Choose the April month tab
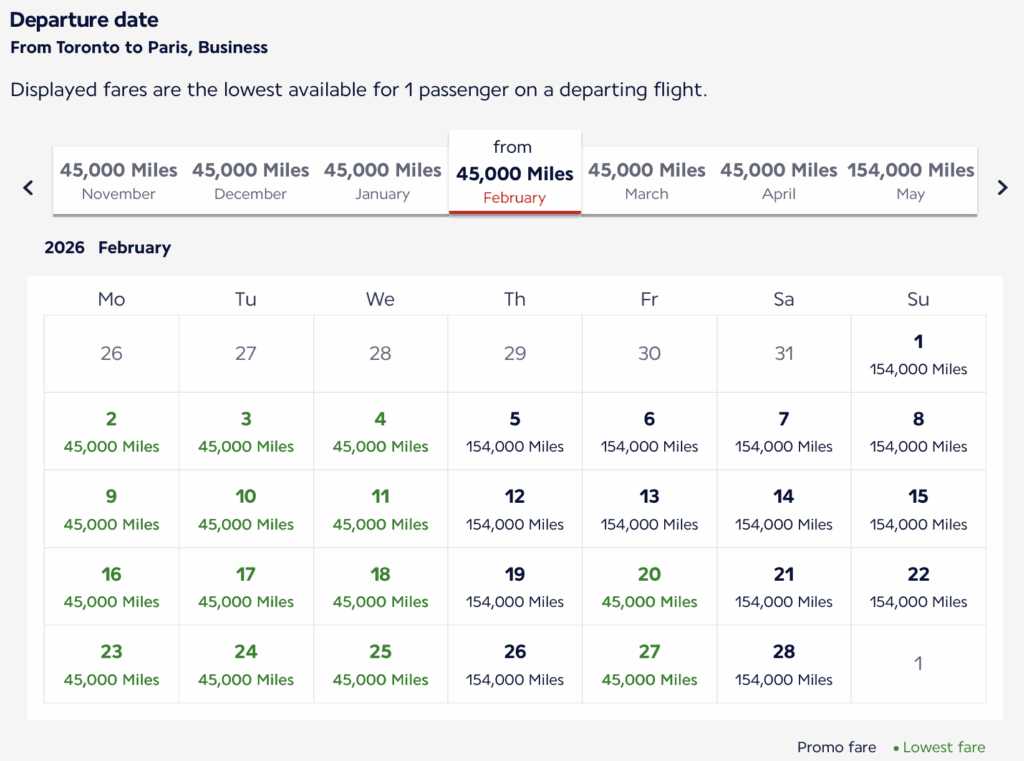The image size is (1024, 761). click(779, 181)
